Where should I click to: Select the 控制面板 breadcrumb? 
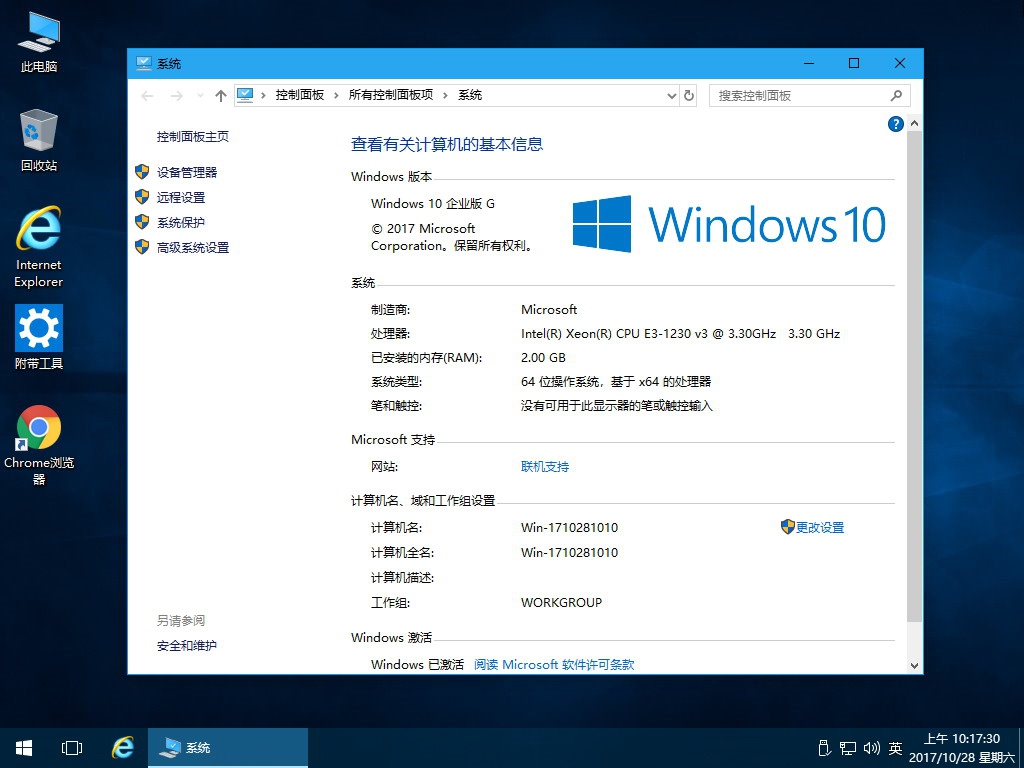[x=300, y=95]
